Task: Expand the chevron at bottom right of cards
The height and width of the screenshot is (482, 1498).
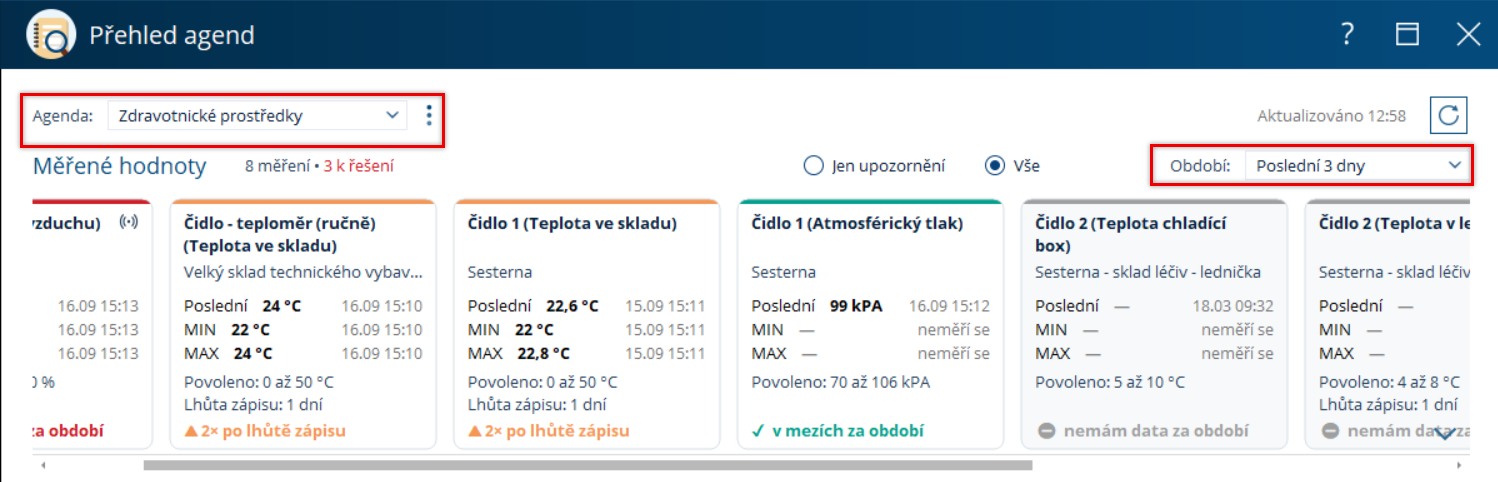Action: 1445,433
